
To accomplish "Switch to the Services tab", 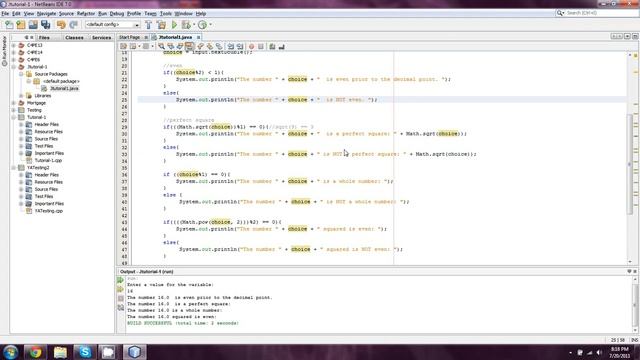I will pos(101,38).
